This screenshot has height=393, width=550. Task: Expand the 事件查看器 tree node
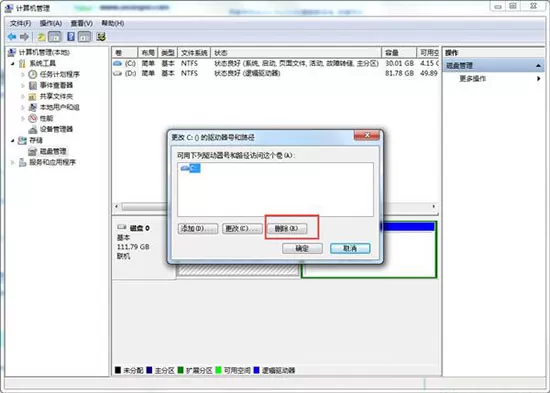click(x=23, y=85)
